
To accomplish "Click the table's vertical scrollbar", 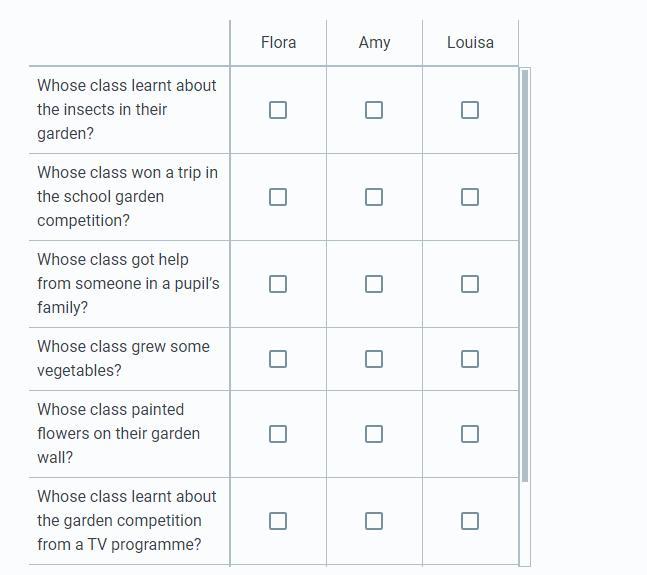I will click(525, 275).
